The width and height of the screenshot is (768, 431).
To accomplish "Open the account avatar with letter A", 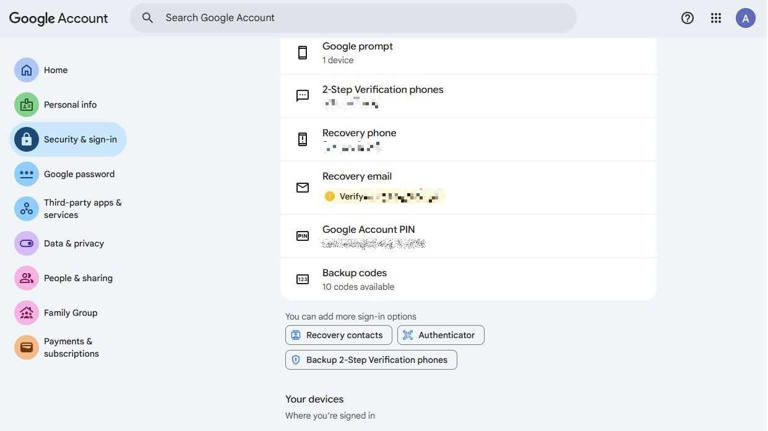I will pyautogui.click(x=745, y=18).
